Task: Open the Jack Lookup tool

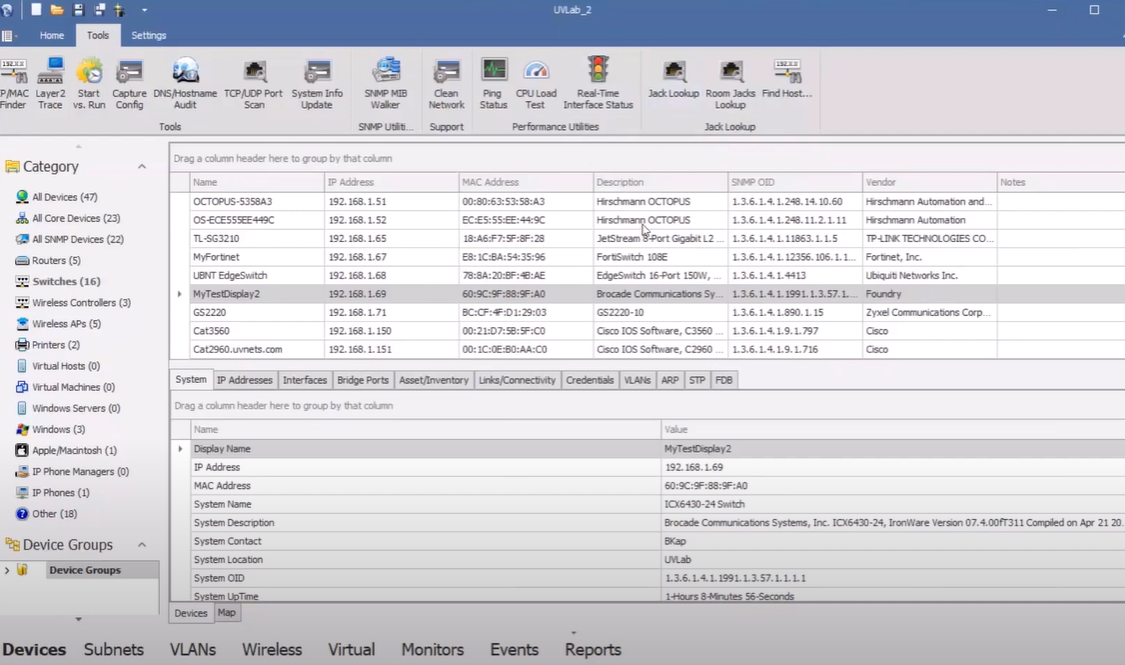Action: 673,79
